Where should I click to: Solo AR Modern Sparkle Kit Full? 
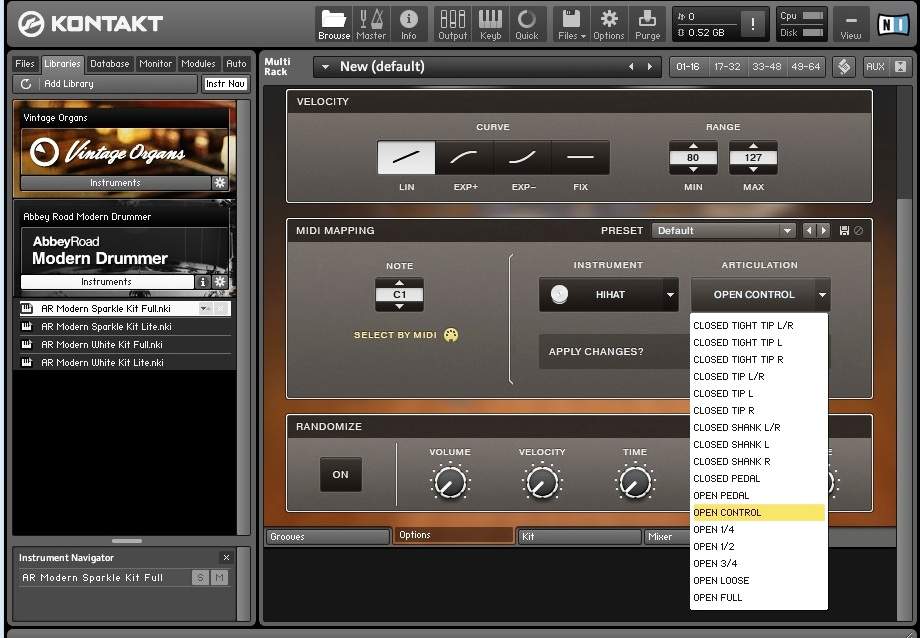200,578
